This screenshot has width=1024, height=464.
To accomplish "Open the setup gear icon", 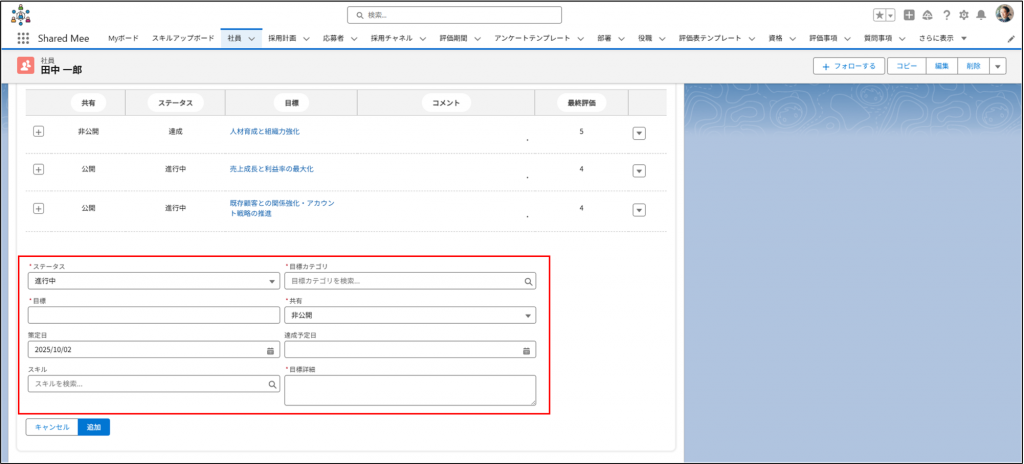I will [x=963, y=15].
